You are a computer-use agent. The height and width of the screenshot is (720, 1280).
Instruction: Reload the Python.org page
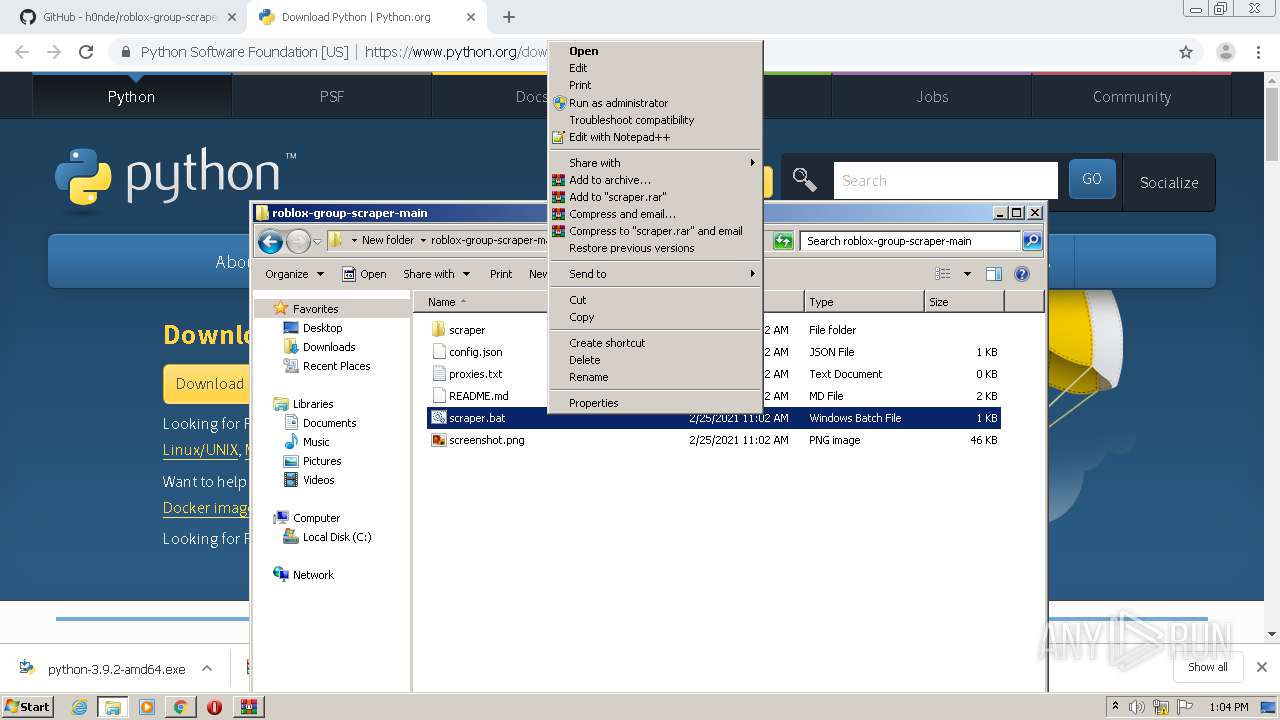(86, 52)
